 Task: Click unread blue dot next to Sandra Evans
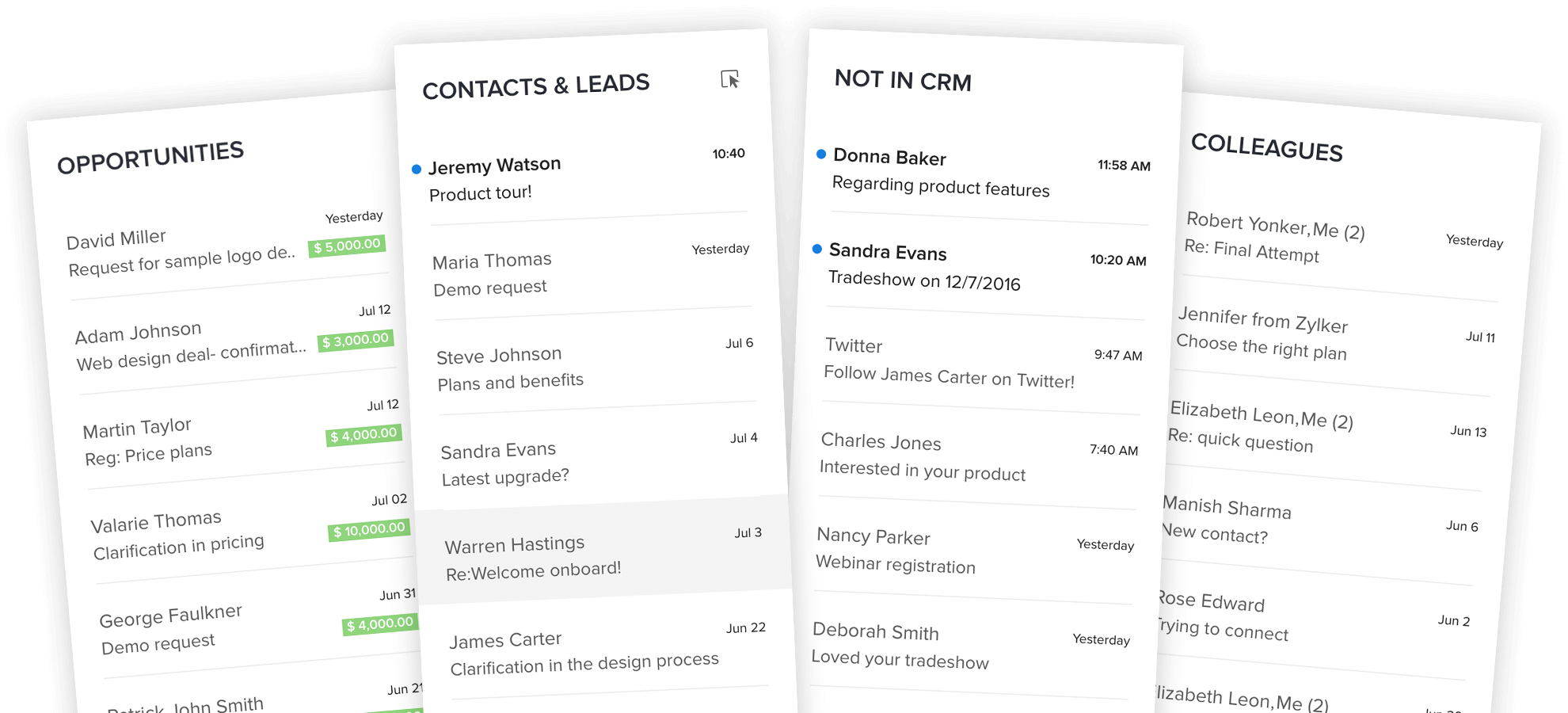817,249
